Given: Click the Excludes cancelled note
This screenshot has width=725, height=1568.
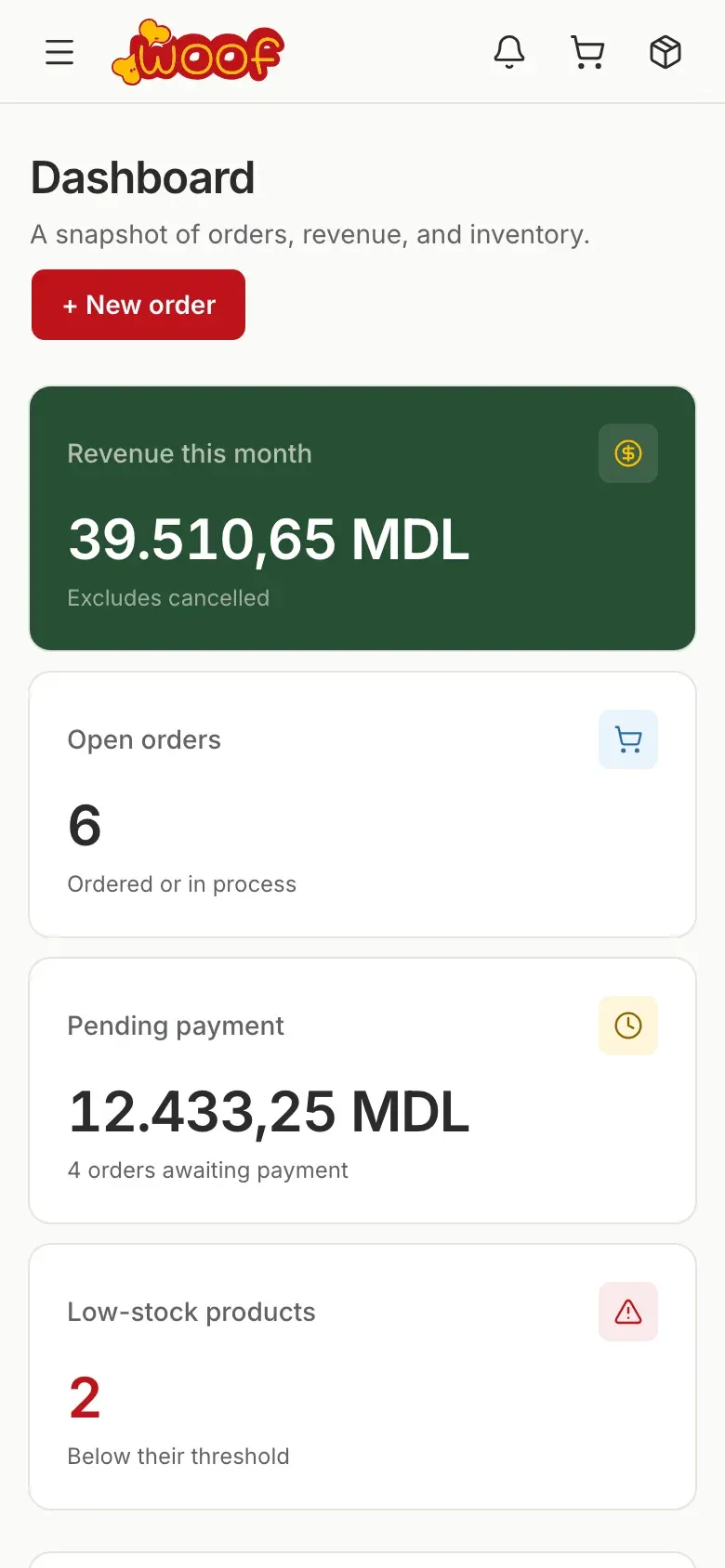Looking at the screenshot, I should tap(168, 598).
